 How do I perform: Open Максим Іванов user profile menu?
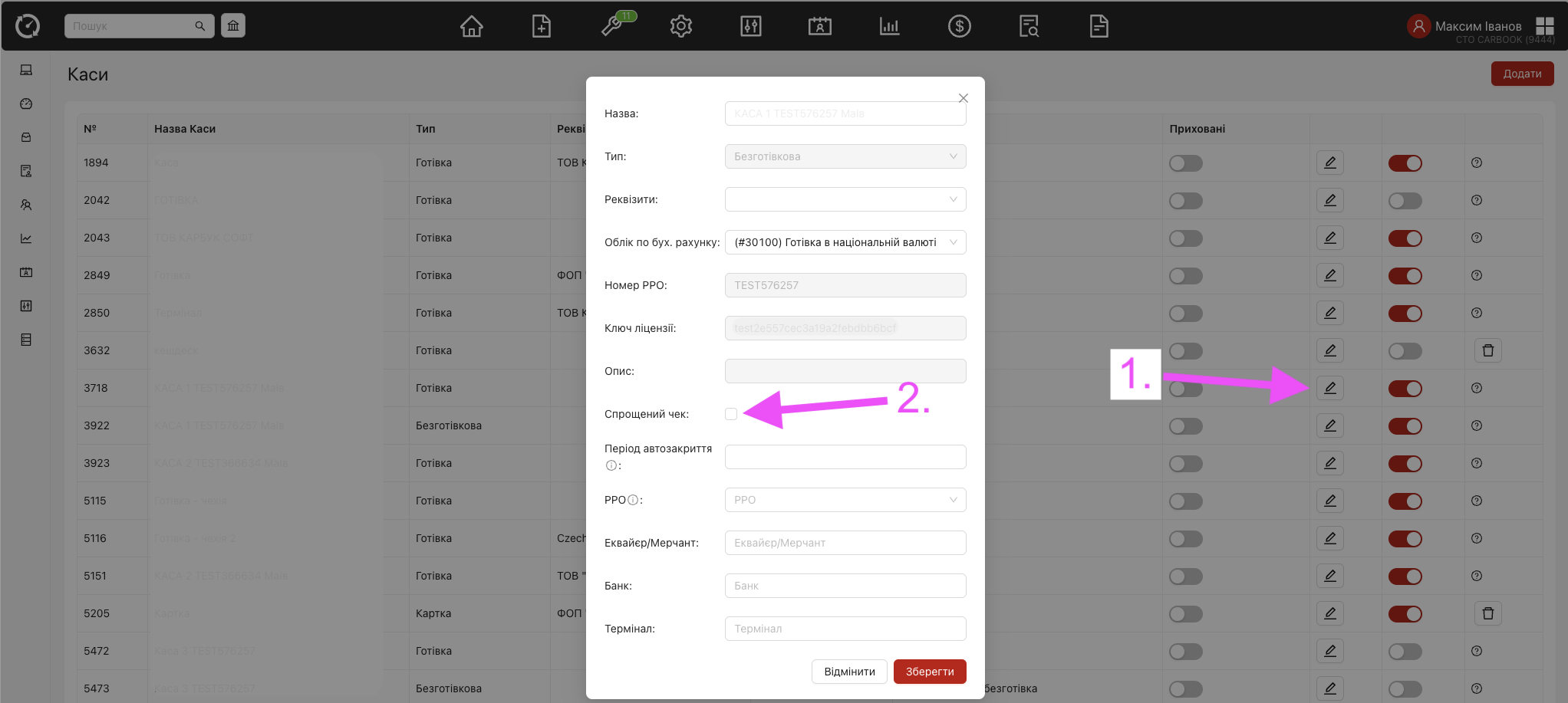pos(1466,26)
